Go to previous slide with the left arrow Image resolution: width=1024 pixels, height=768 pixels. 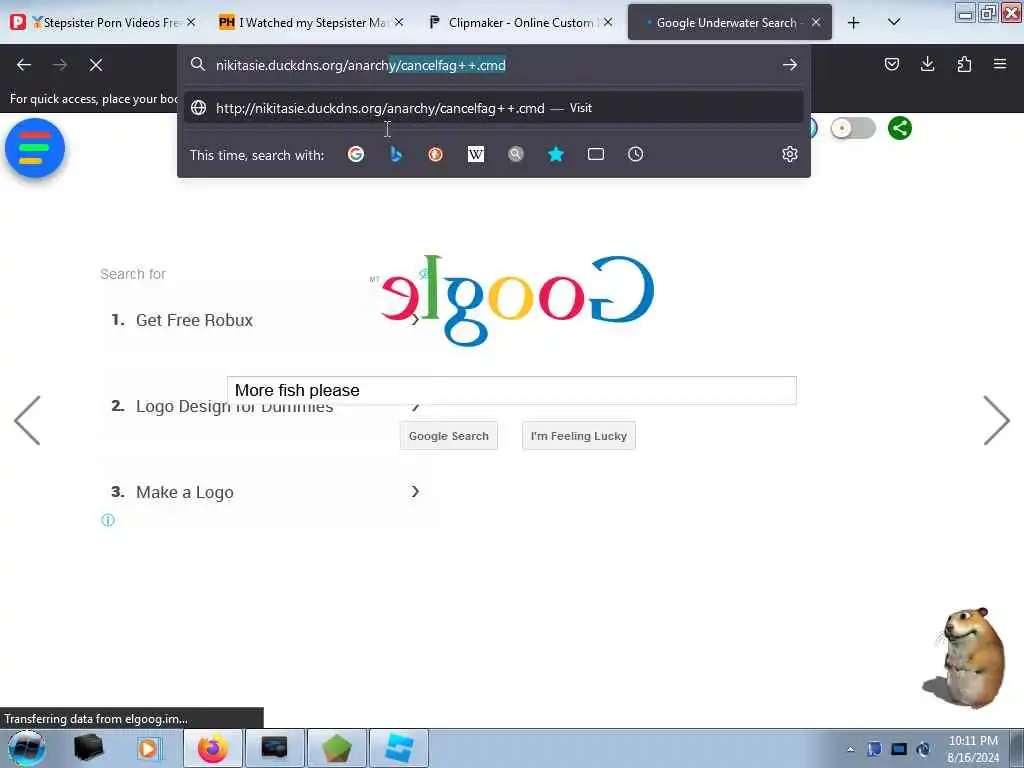point(27,420)
